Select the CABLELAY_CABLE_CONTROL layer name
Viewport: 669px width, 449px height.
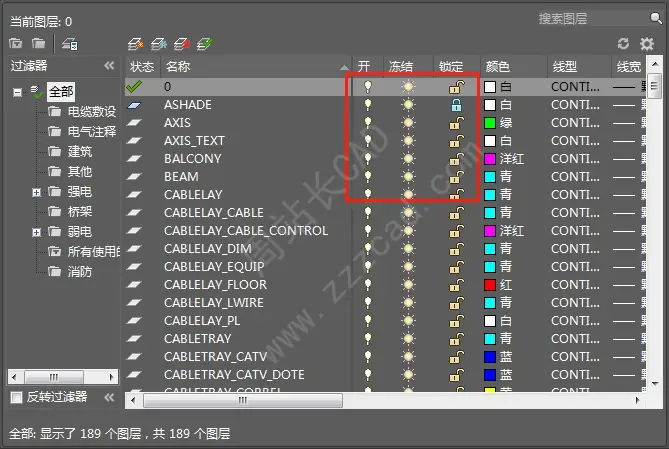pos(246,231)
